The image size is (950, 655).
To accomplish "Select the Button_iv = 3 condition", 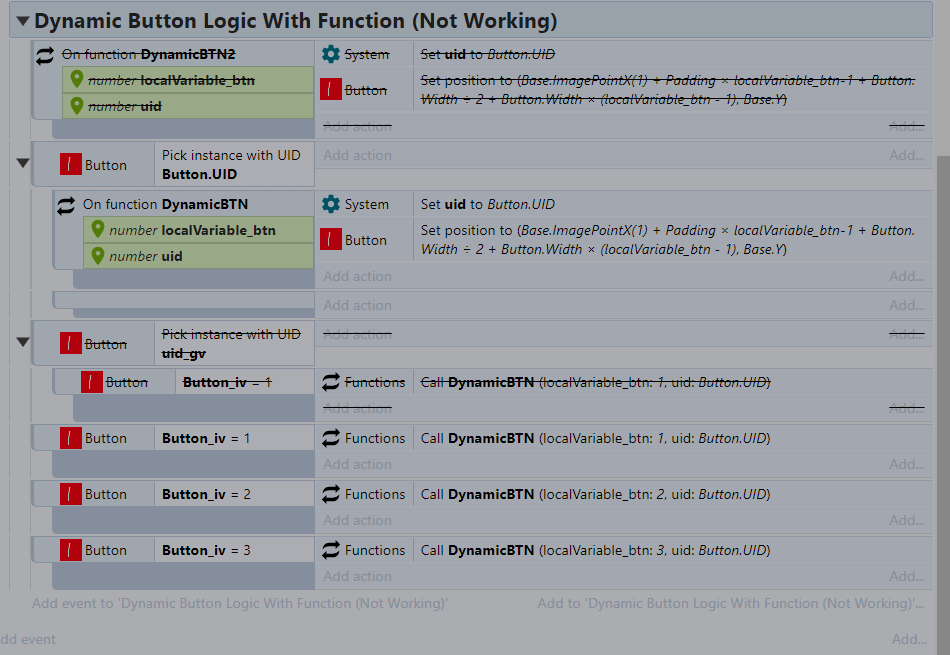I will click(x=206, y=550).
